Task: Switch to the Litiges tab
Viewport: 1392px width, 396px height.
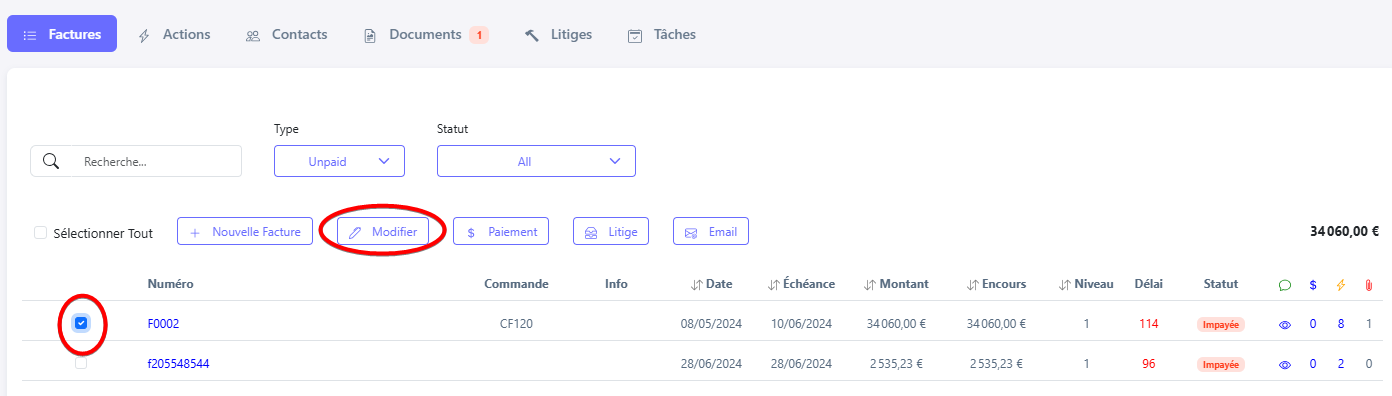Action: click(558, 34)
